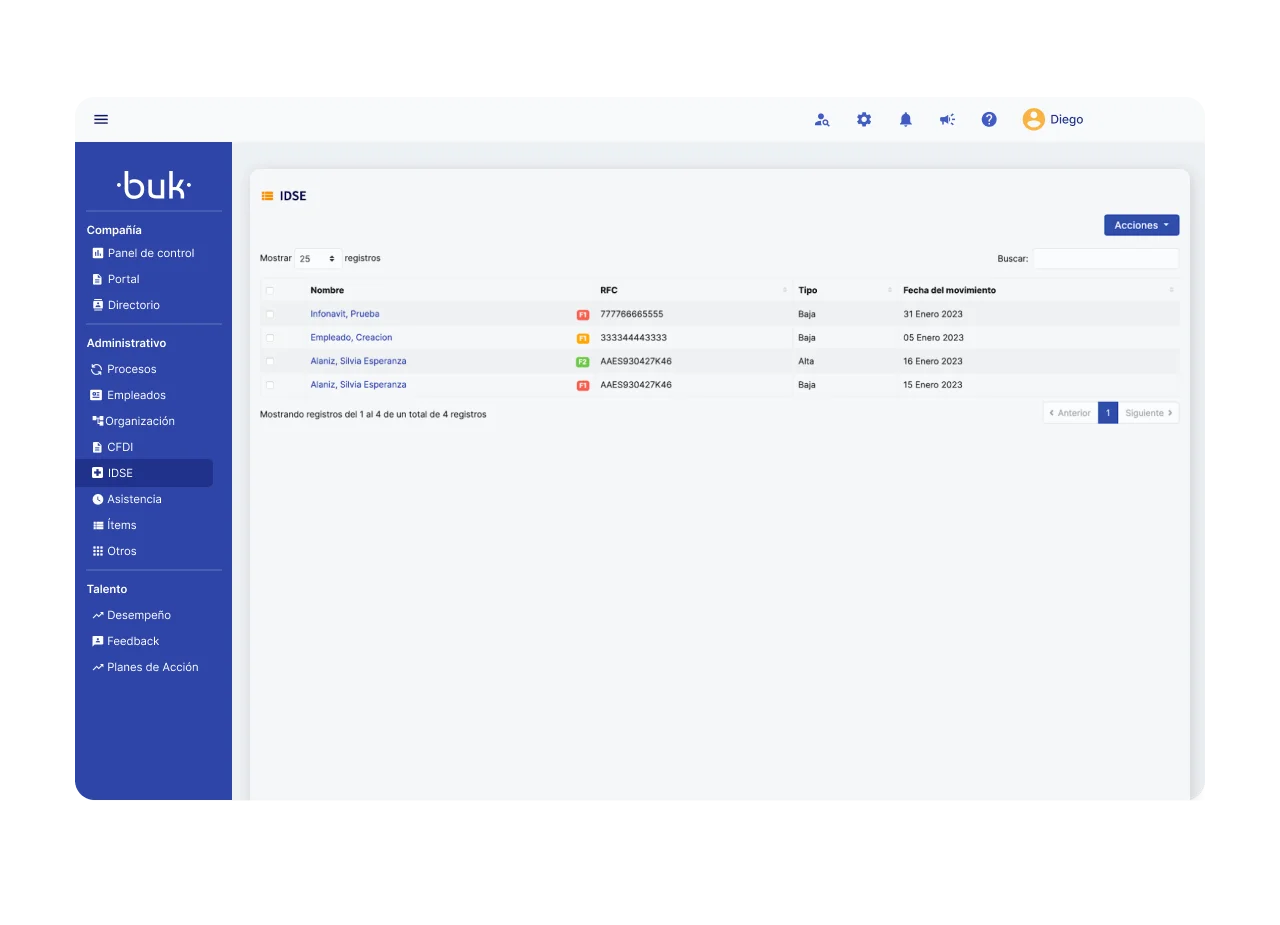Click the Alta value in Tipo column

pyautogui.click(x=806, y=361)
